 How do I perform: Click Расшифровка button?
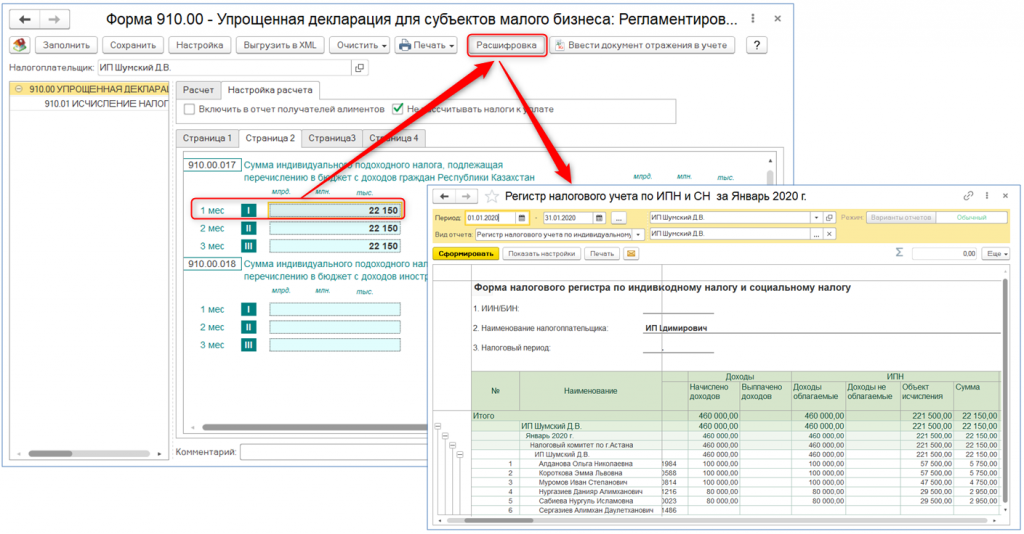[x=506, y=45]
